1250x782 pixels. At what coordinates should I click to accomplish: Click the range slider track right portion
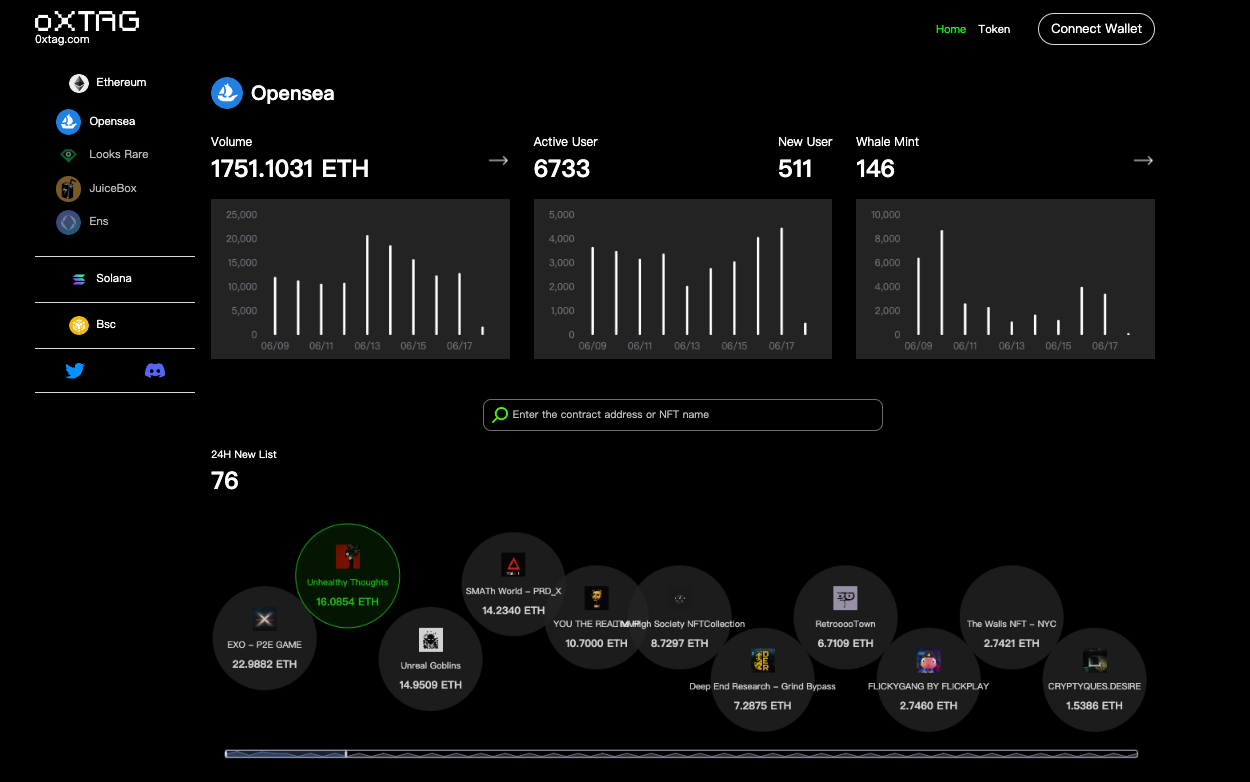point(742,754)
